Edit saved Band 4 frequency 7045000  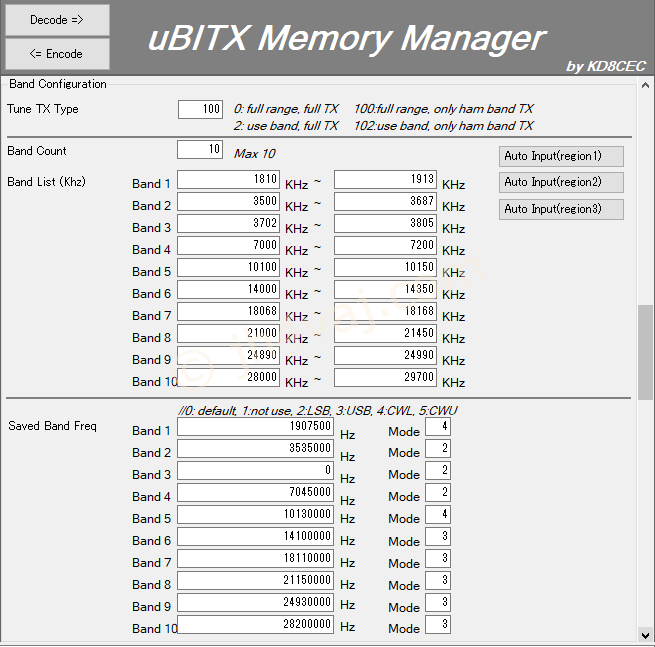click(x=255, y=492)
